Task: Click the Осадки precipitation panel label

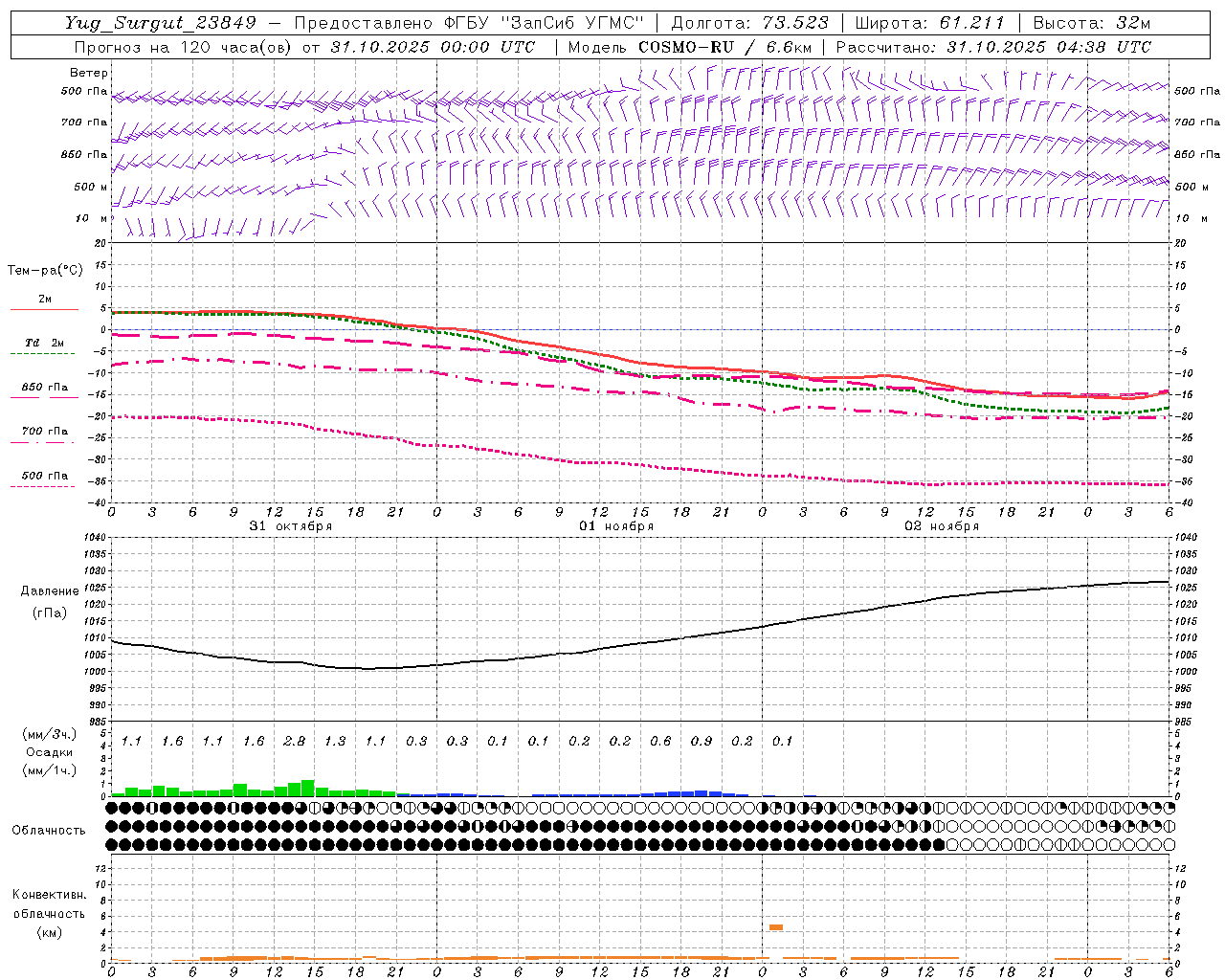Action: (x=49, y=752)
